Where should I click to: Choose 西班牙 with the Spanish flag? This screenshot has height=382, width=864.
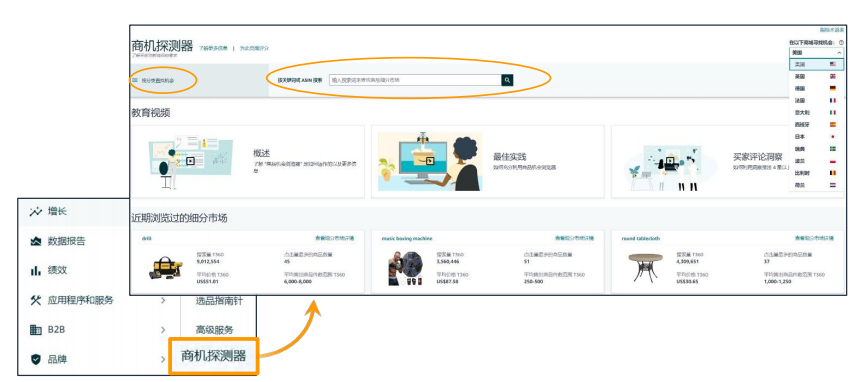[x=816, y=125]
